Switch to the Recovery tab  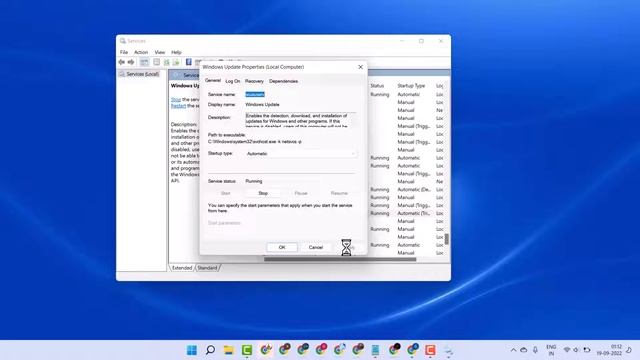(x=254, y=81)
